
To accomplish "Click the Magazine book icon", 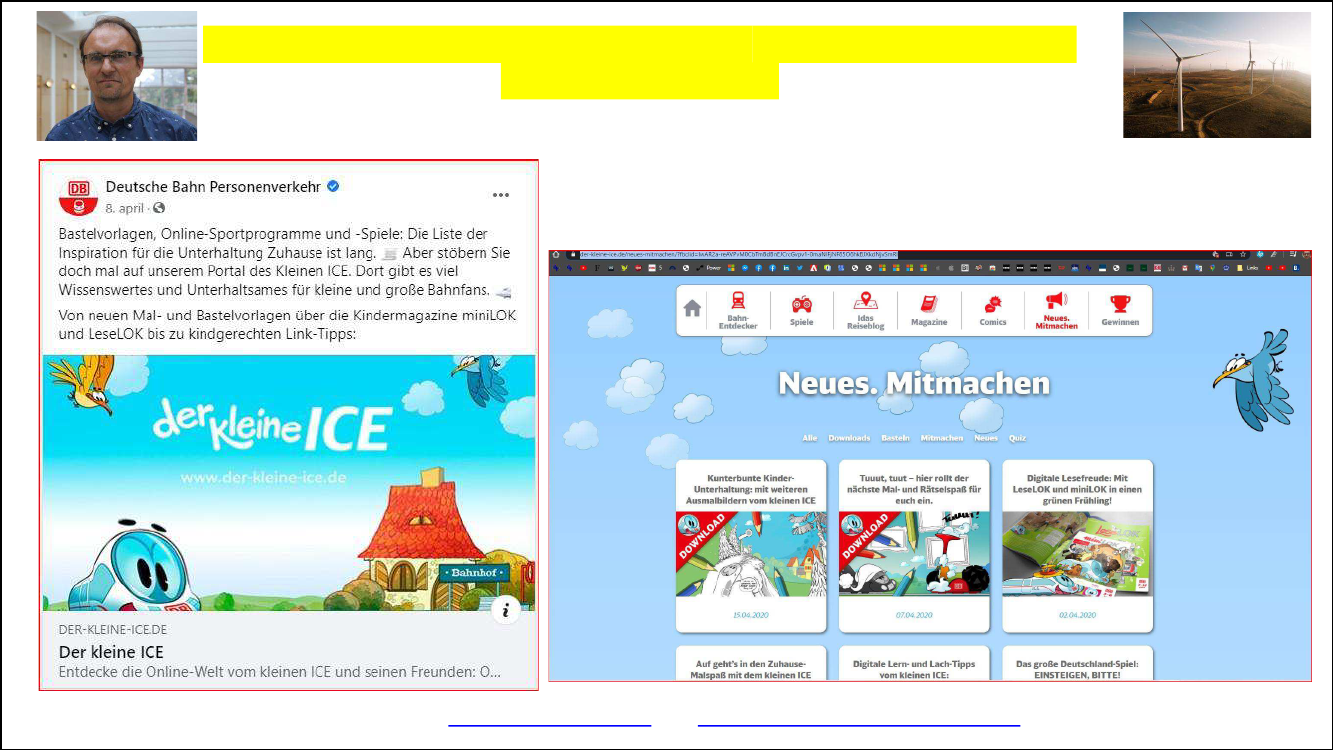I will tap(929, 304).
